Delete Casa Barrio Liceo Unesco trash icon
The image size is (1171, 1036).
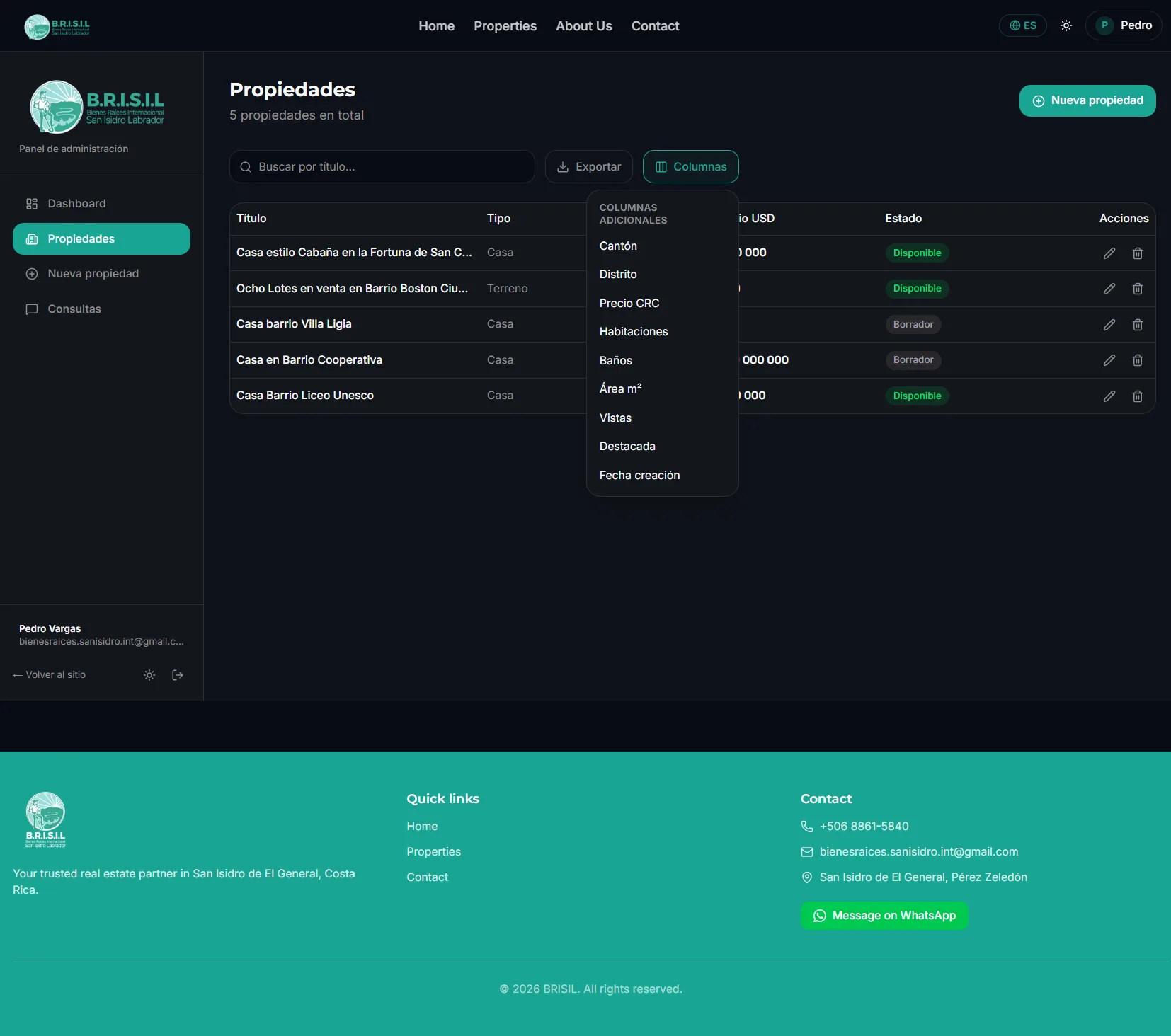1138,396
